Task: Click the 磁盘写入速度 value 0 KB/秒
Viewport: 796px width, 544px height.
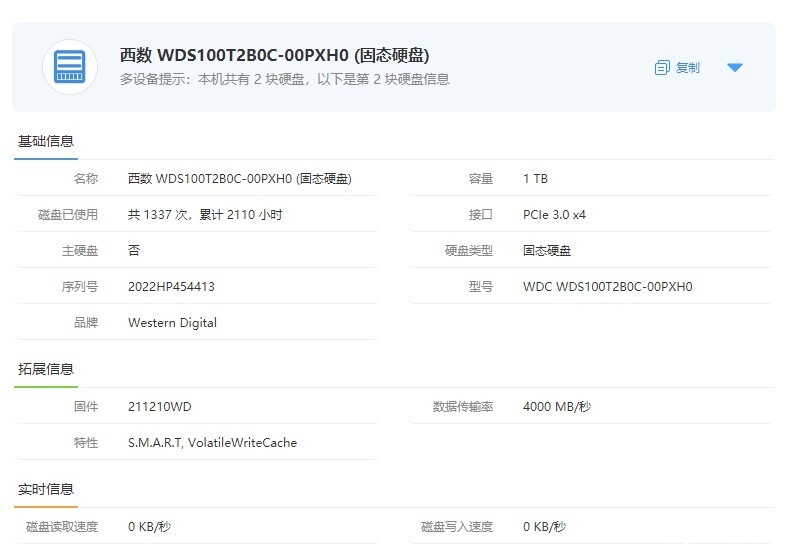Action: click(x=545, y=527)
